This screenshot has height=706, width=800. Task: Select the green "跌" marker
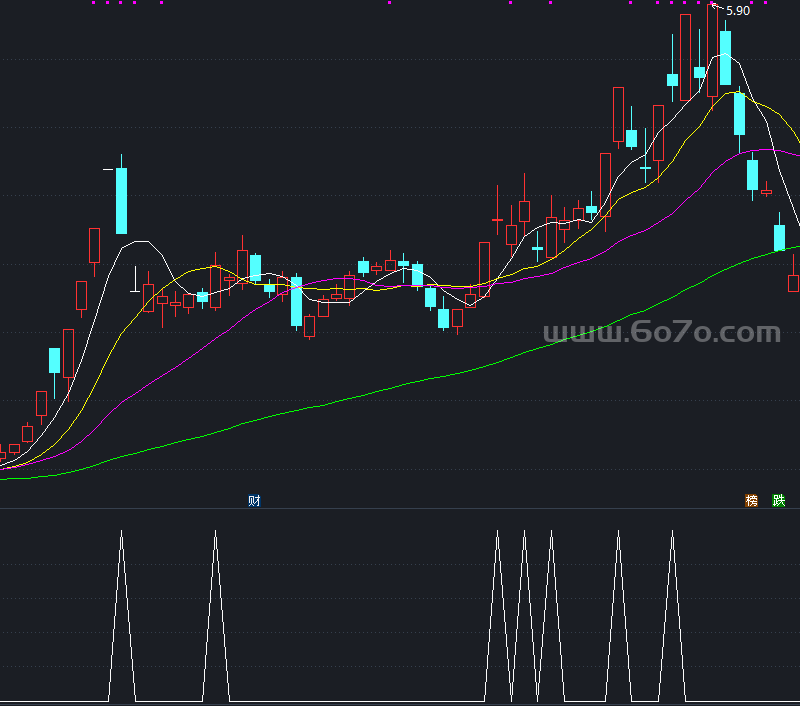click(779, 500)
